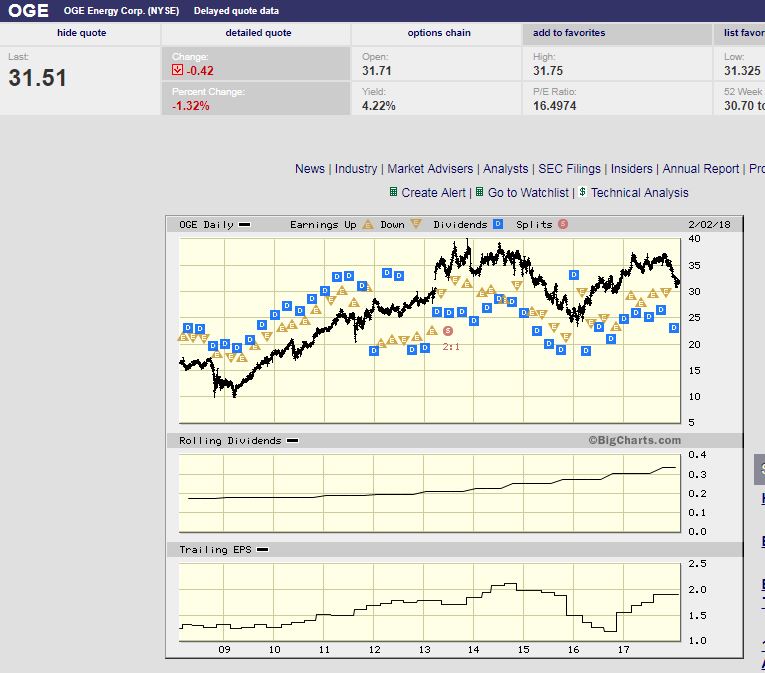Open the Analysts link
This screenshot has height=673, width=765.
point(505,169)
